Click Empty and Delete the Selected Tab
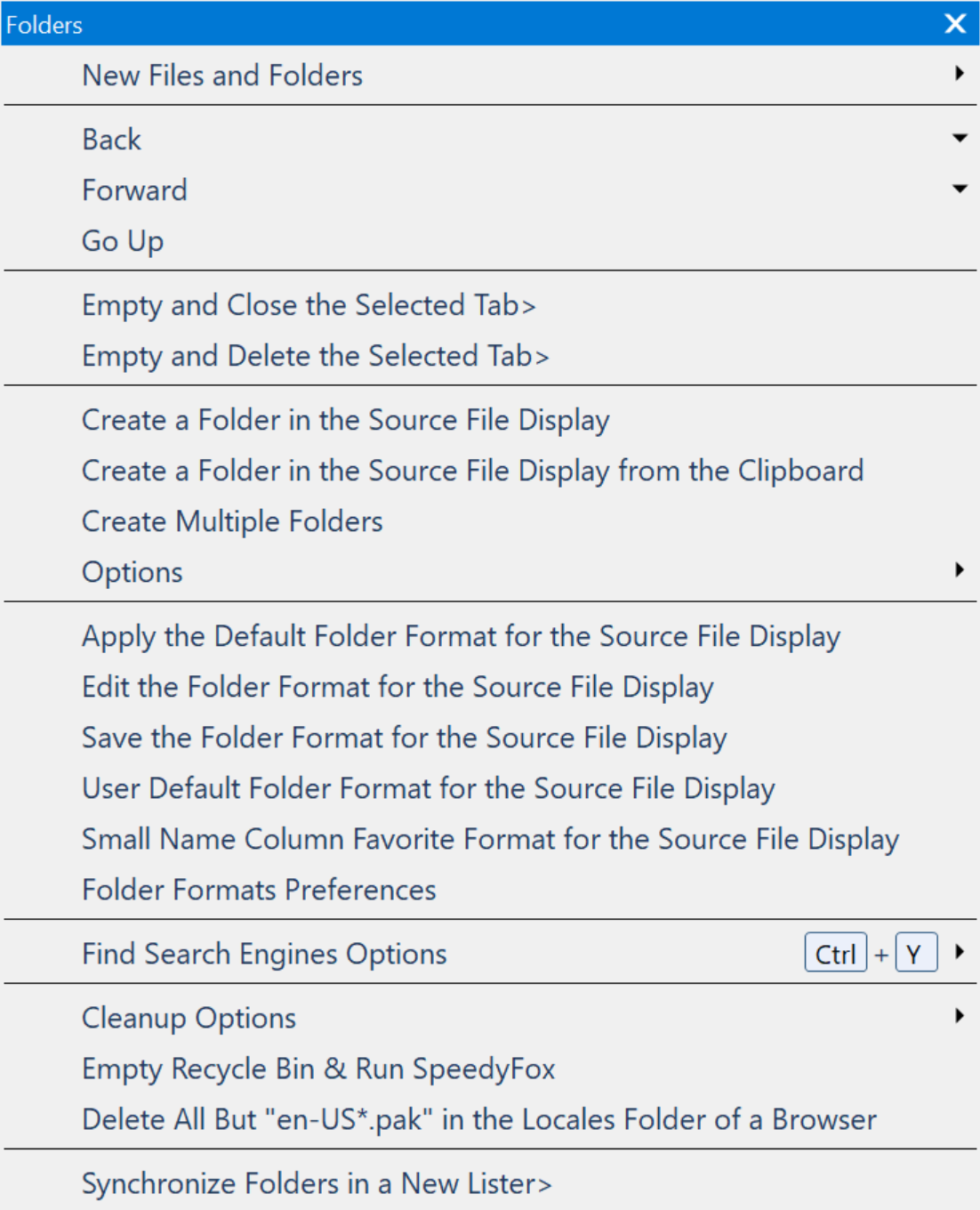The height and width of the screenshot is (1210, 980). [x=316, y=356]
